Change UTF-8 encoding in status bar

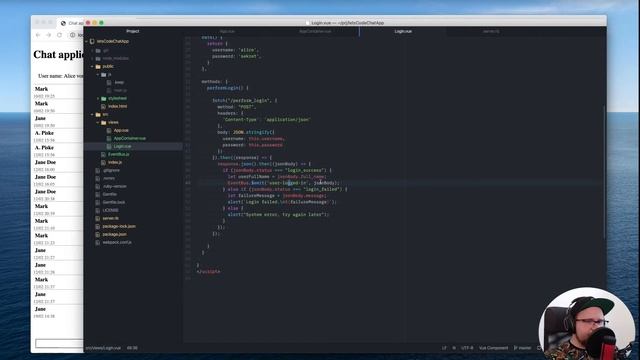(x=467, y=348)
